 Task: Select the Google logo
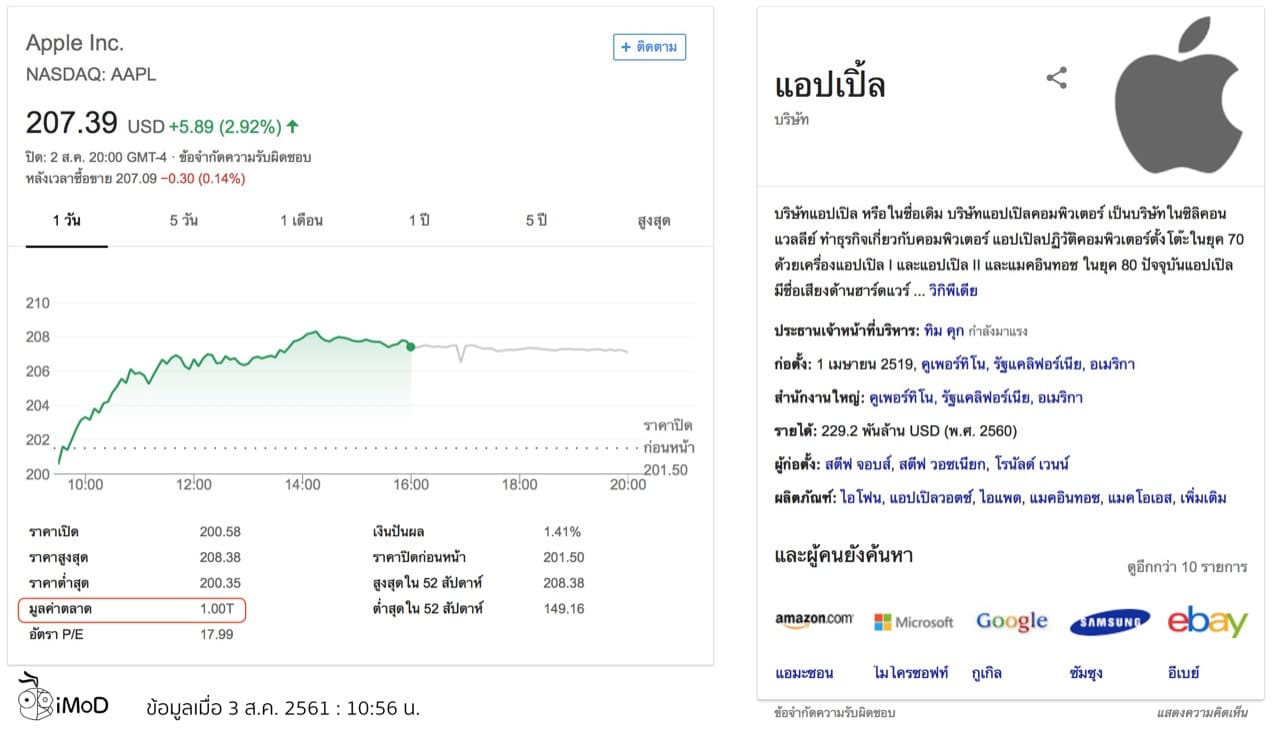[1011, 621]
